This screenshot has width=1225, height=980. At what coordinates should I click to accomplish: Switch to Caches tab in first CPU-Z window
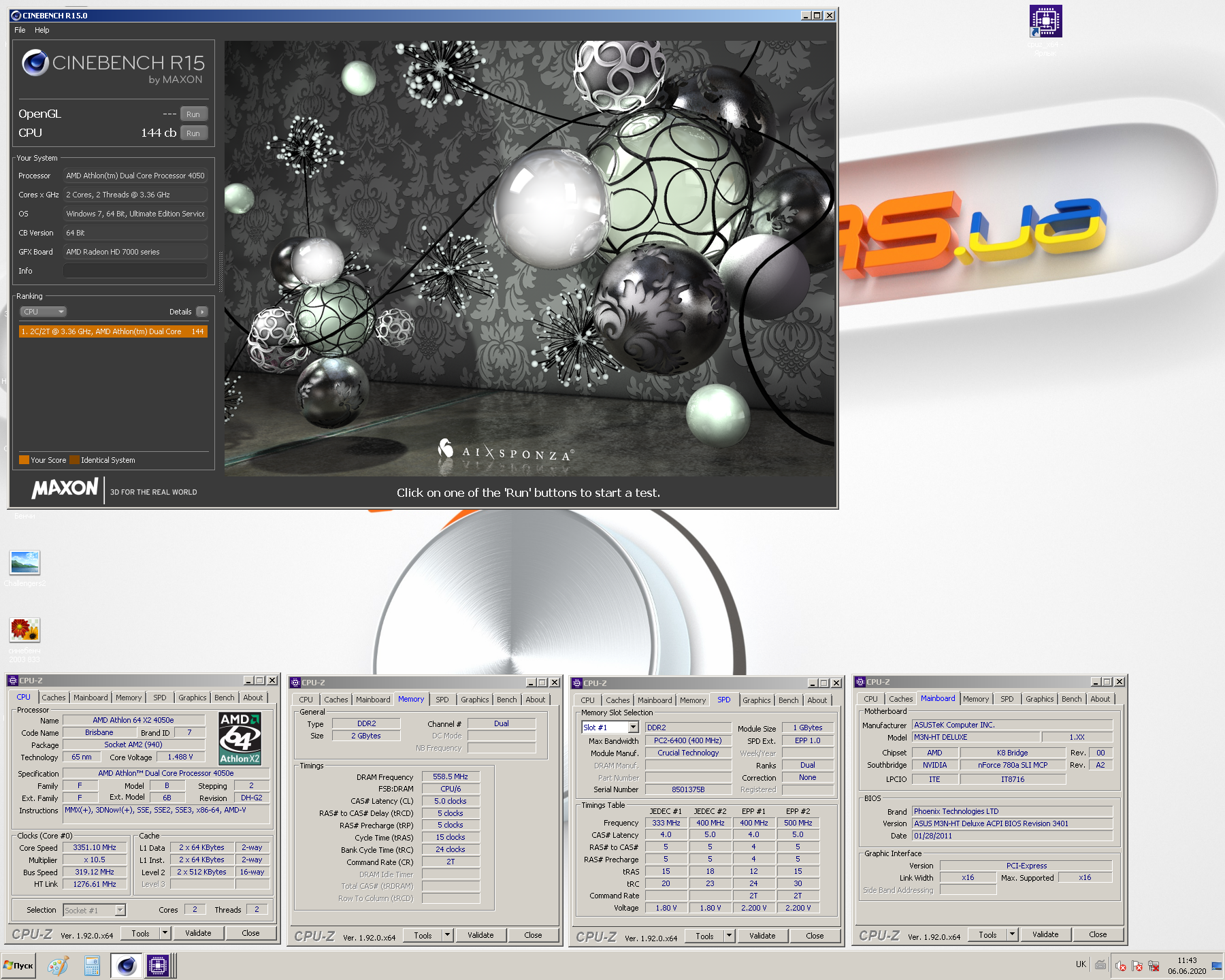coord(54,698)
